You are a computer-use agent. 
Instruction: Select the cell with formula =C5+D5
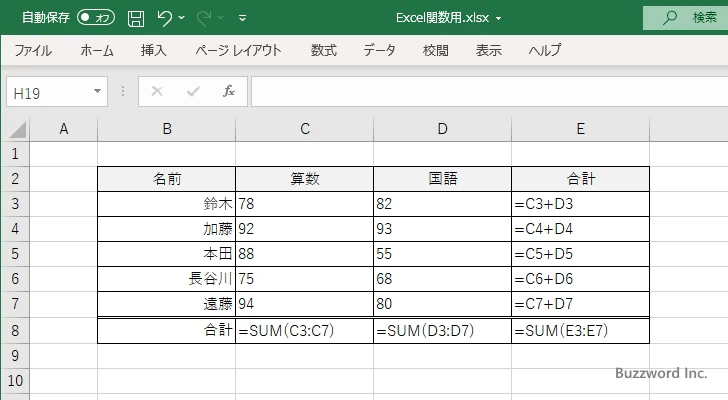580,254
